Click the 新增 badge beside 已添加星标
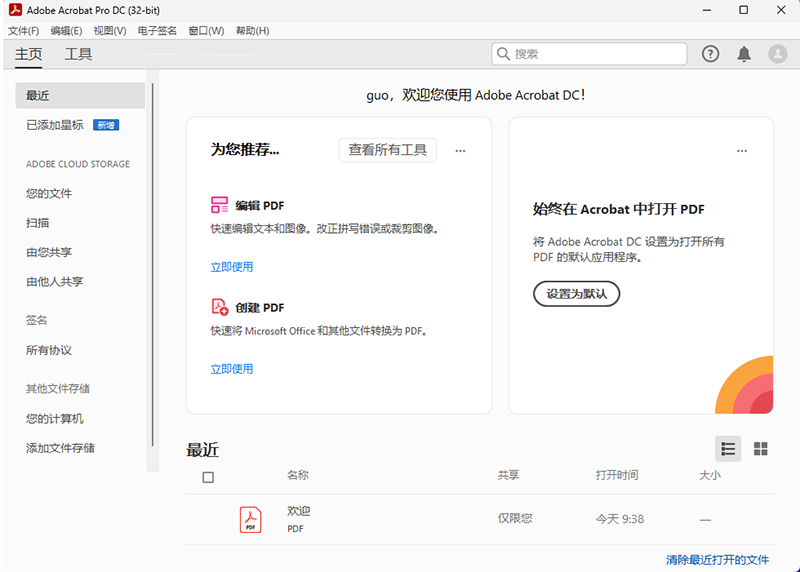The height and width of the screenshot is (572, 800). tap(106, 125)
